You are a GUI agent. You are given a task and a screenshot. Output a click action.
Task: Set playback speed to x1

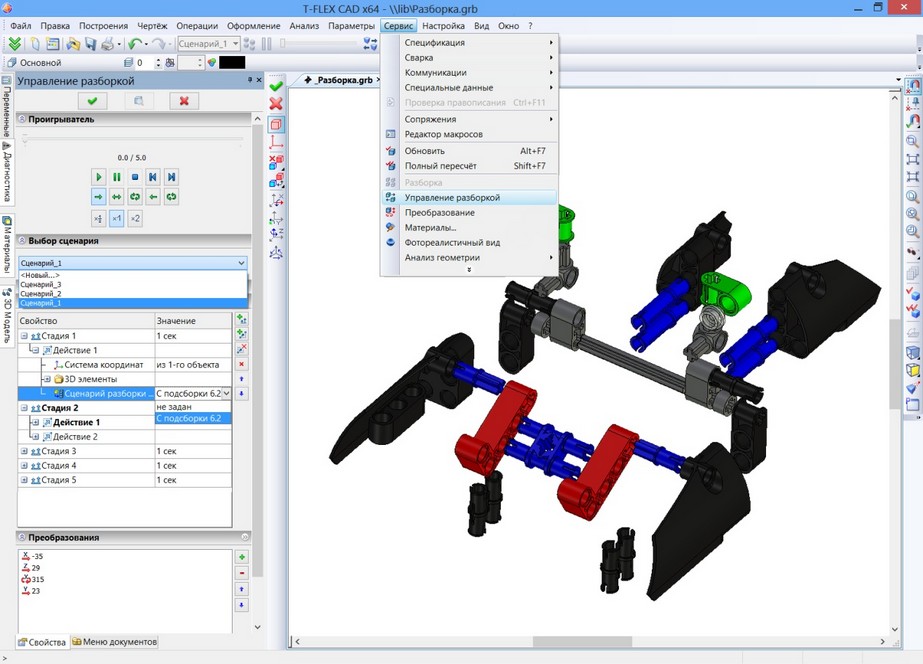pyautogui.click(x=117, y=218)
